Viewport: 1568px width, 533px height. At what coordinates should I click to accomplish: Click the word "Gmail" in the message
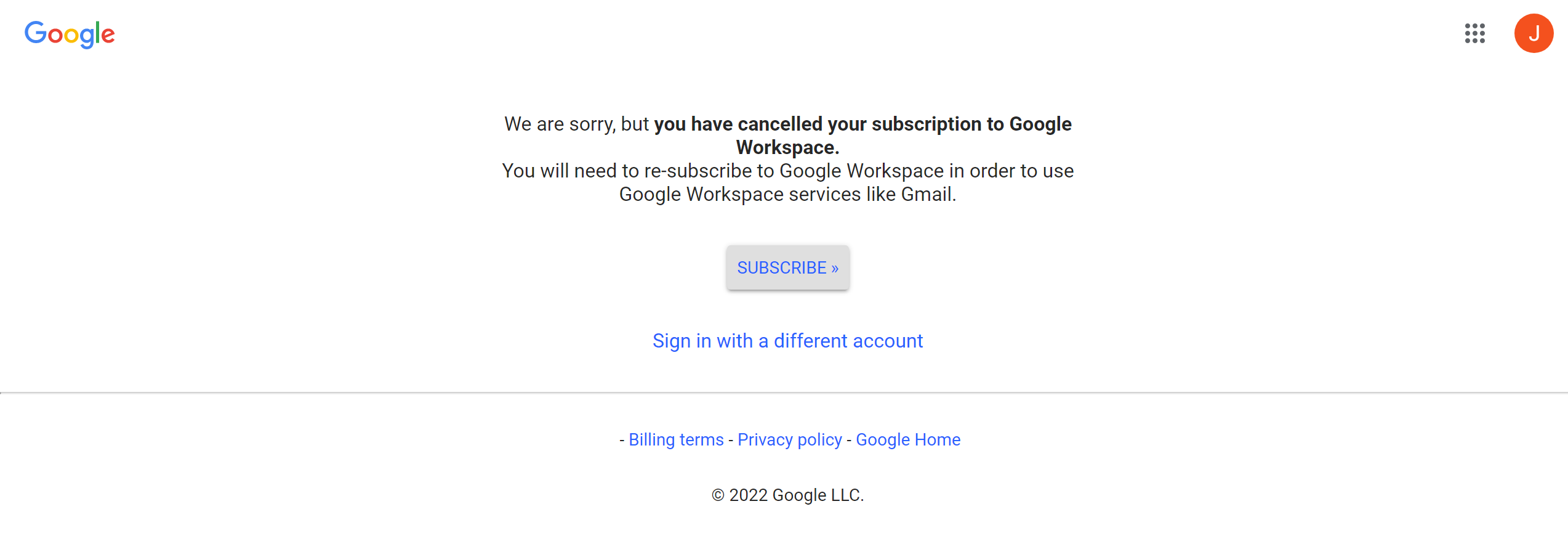[927, 195]
